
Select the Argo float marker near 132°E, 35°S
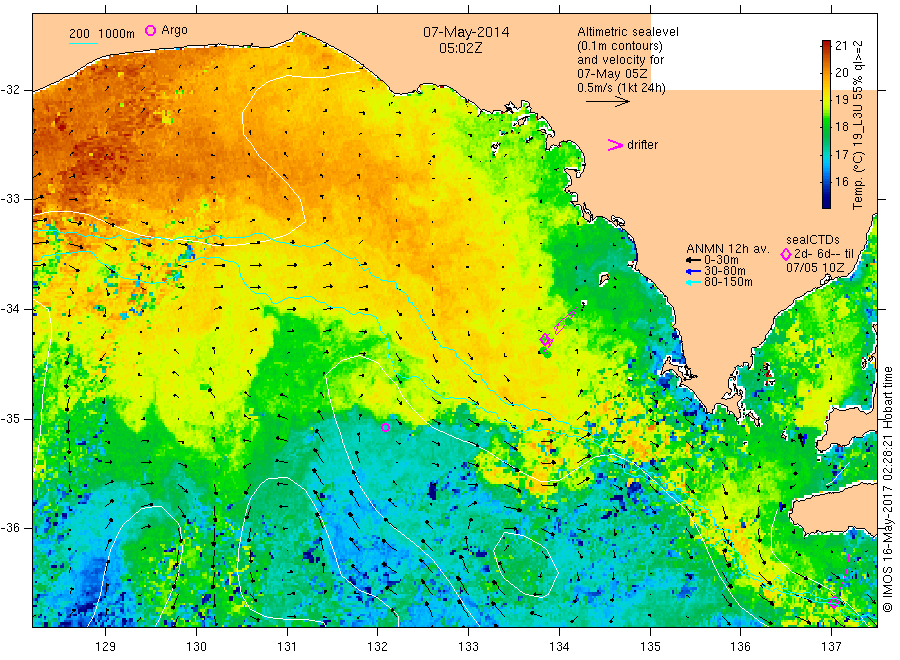[385, 428]
